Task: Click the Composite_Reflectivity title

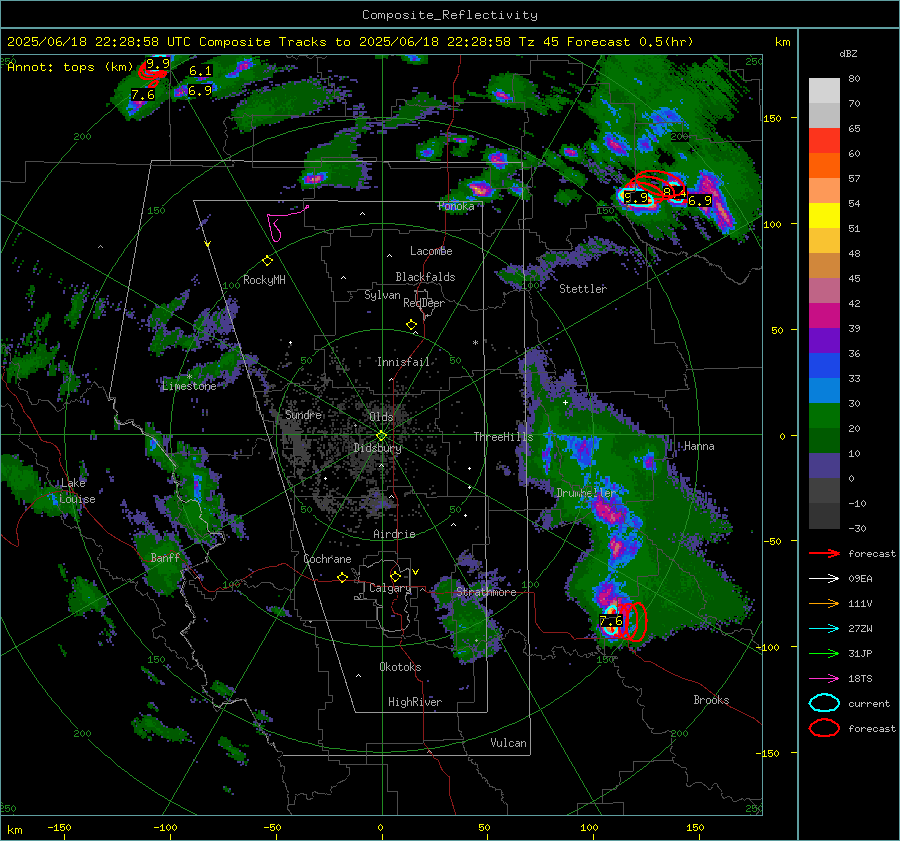Action: tap(450, 15)
